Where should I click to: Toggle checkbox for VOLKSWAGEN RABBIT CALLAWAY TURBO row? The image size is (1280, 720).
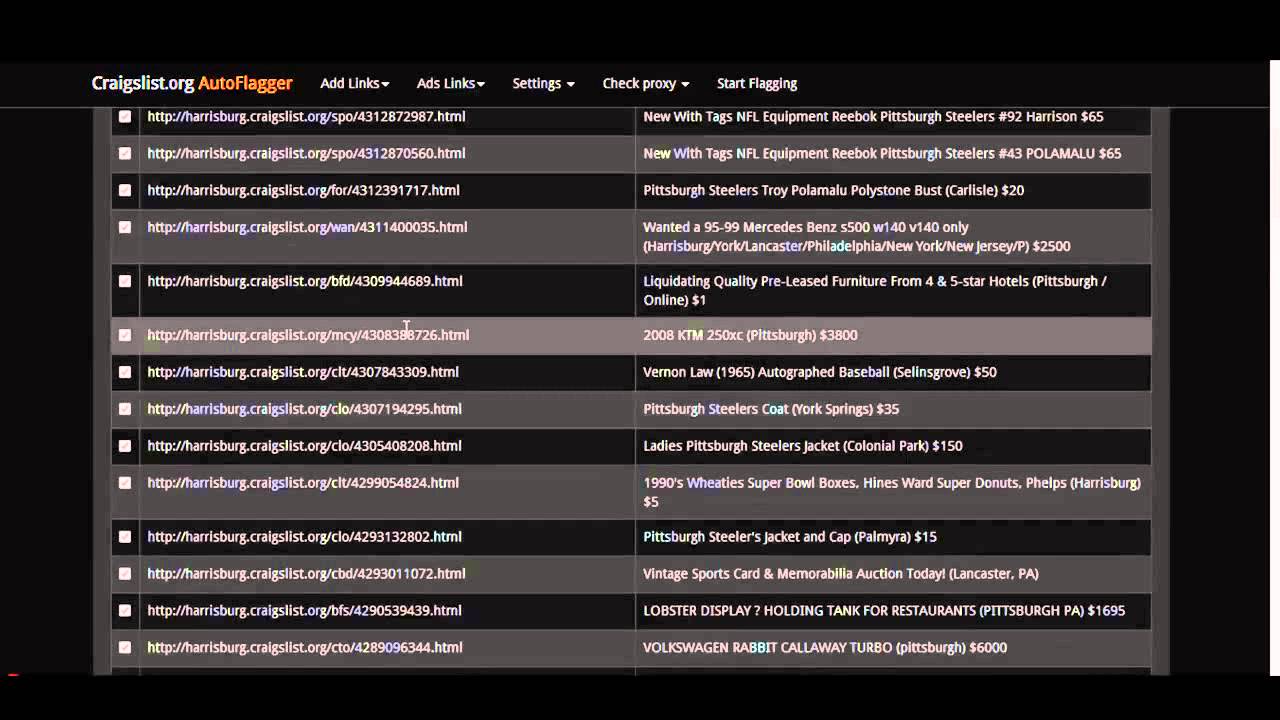[125, 649]
